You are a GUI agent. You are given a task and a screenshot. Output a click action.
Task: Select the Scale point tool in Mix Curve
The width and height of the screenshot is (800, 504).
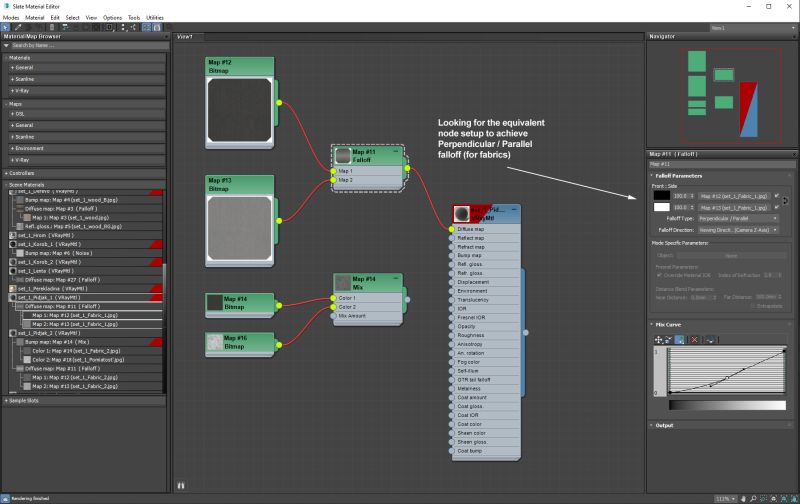[668, 340]
